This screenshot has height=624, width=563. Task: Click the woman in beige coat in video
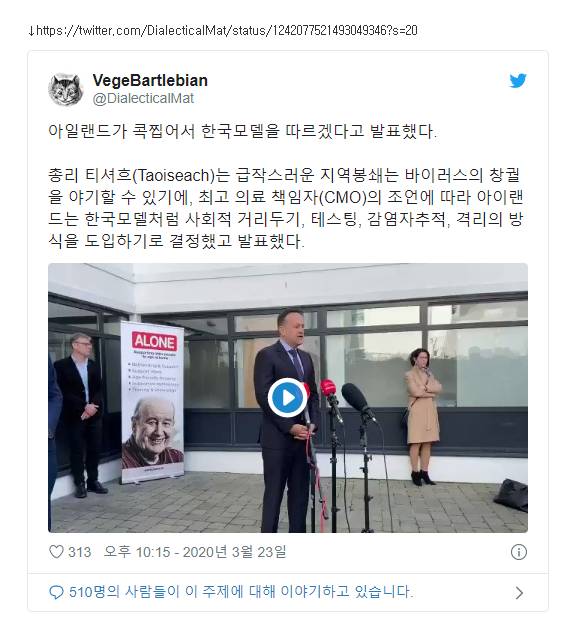pos(423,417)
